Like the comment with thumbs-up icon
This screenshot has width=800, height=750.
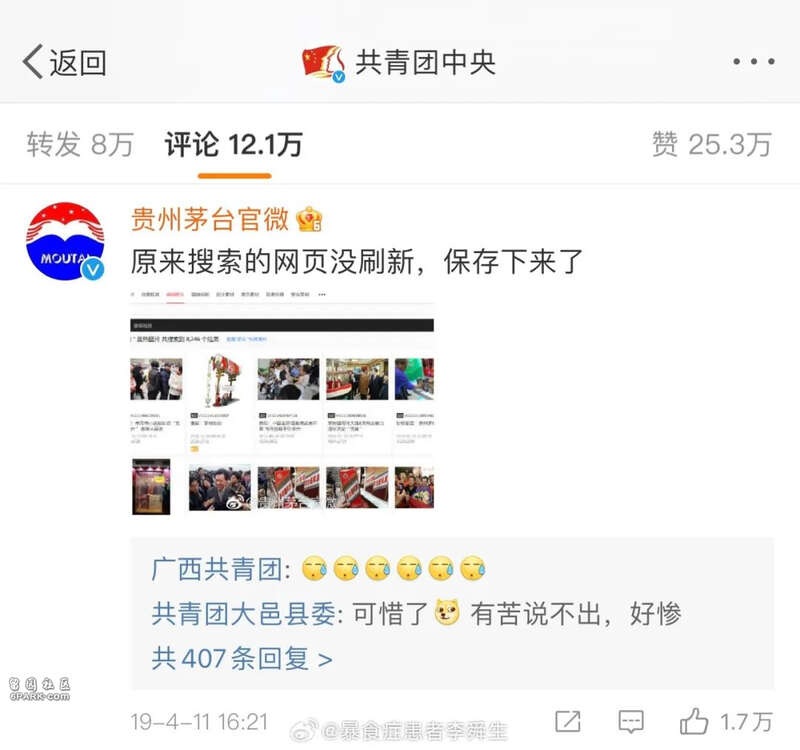coord(694,721)
